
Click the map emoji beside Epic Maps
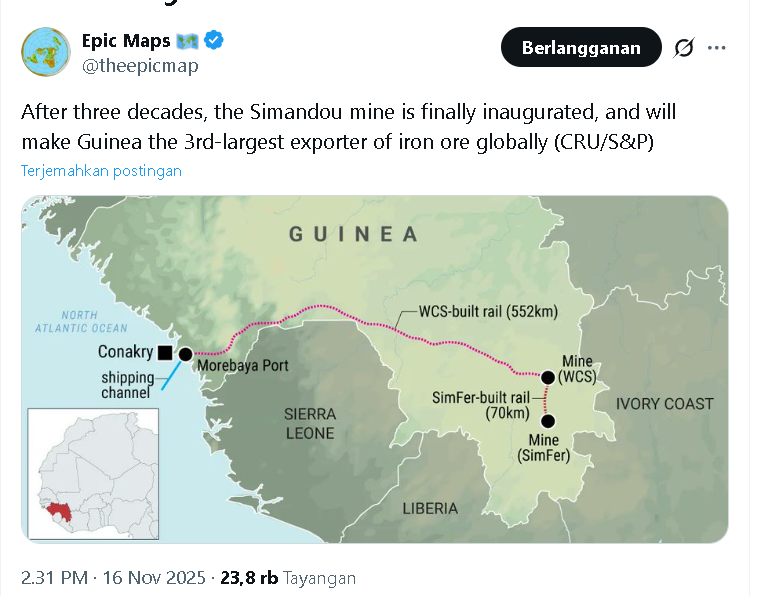tap(188, 41)
